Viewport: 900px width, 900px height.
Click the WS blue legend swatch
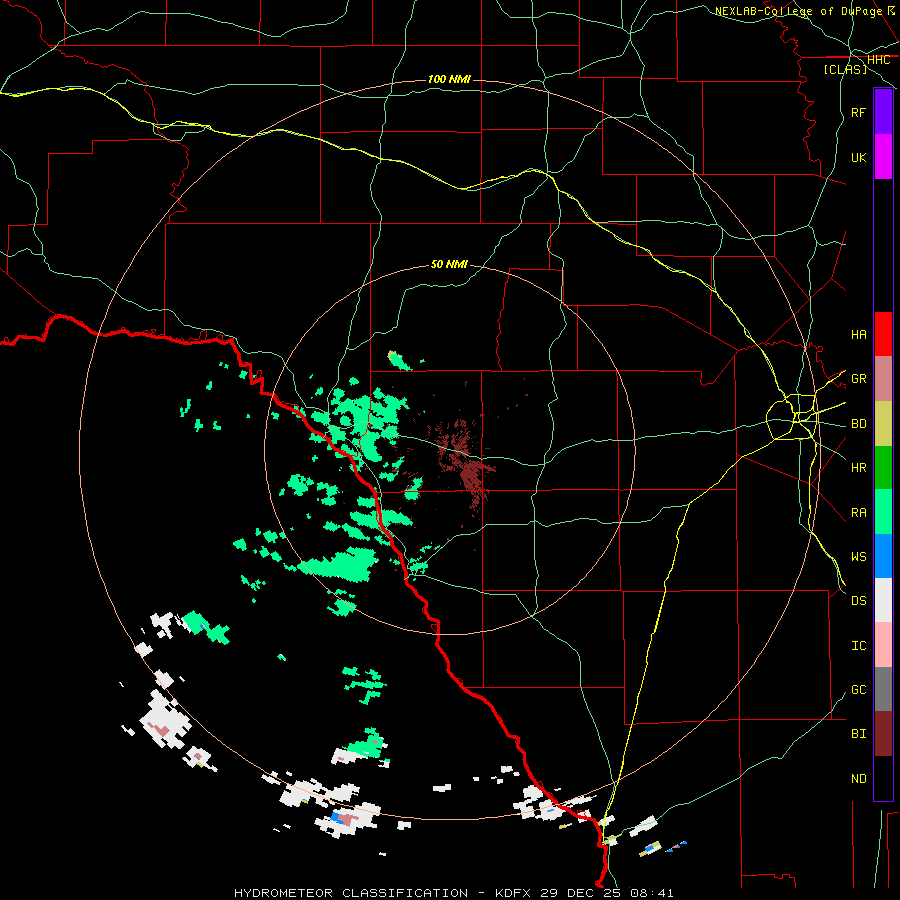pos(883,556)
